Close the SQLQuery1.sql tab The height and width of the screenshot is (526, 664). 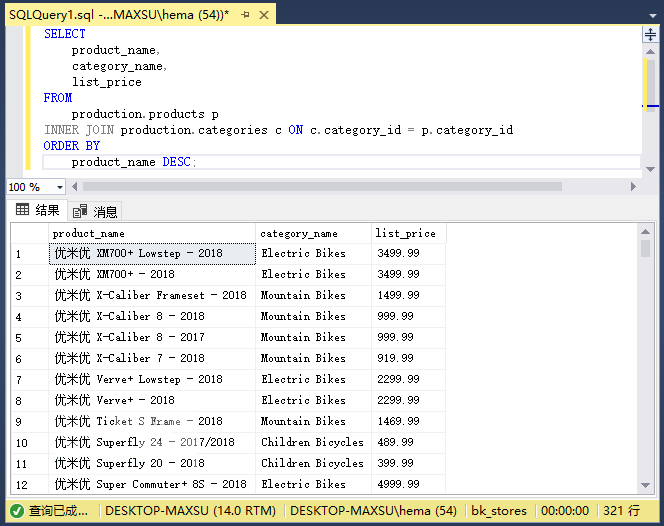tap(264, 15)
